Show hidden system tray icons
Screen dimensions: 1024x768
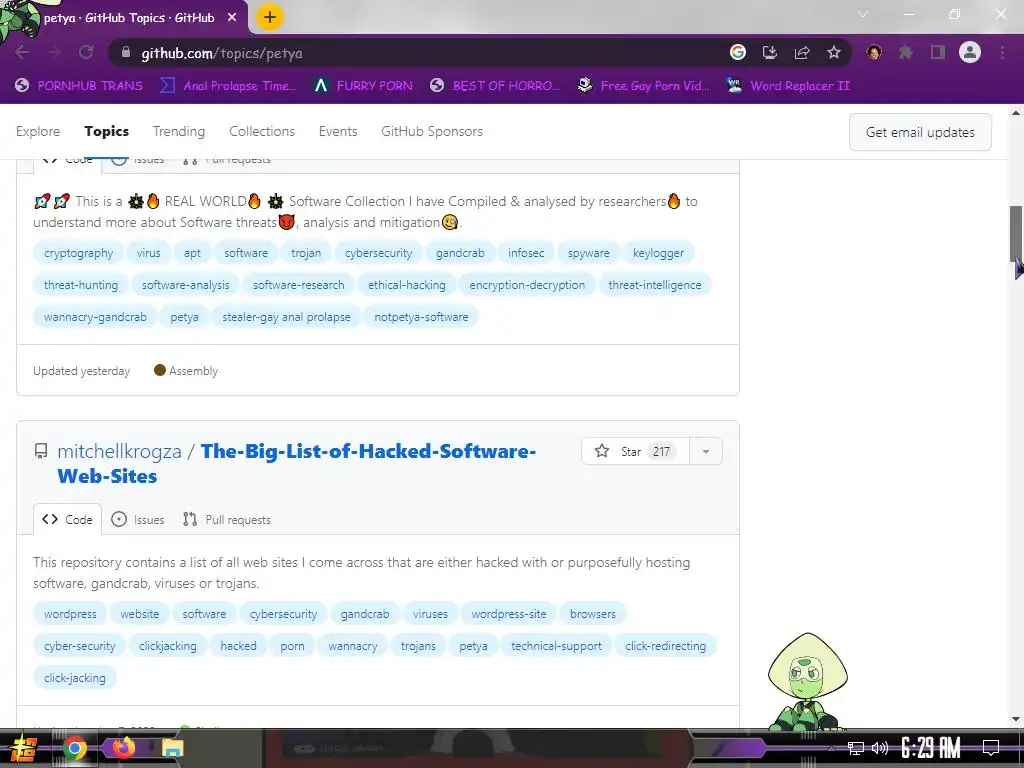(x=831, y=748)
